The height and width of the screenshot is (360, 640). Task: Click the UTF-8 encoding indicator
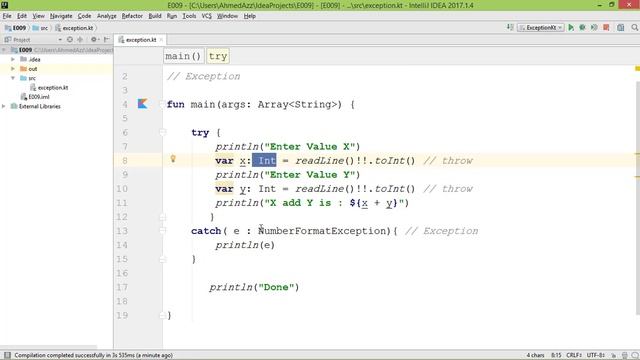[x=596, y=355]
